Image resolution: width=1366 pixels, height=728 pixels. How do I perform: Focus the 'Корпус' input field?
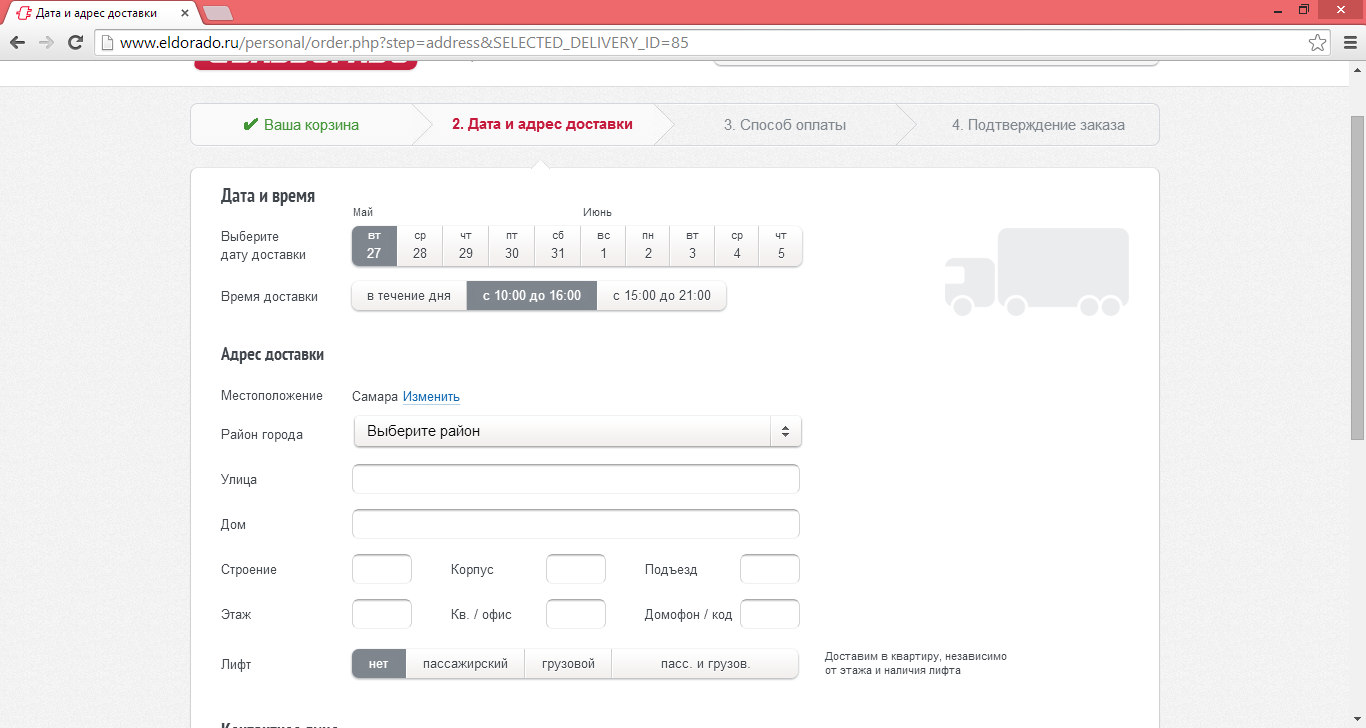click(x=576, y=569)
